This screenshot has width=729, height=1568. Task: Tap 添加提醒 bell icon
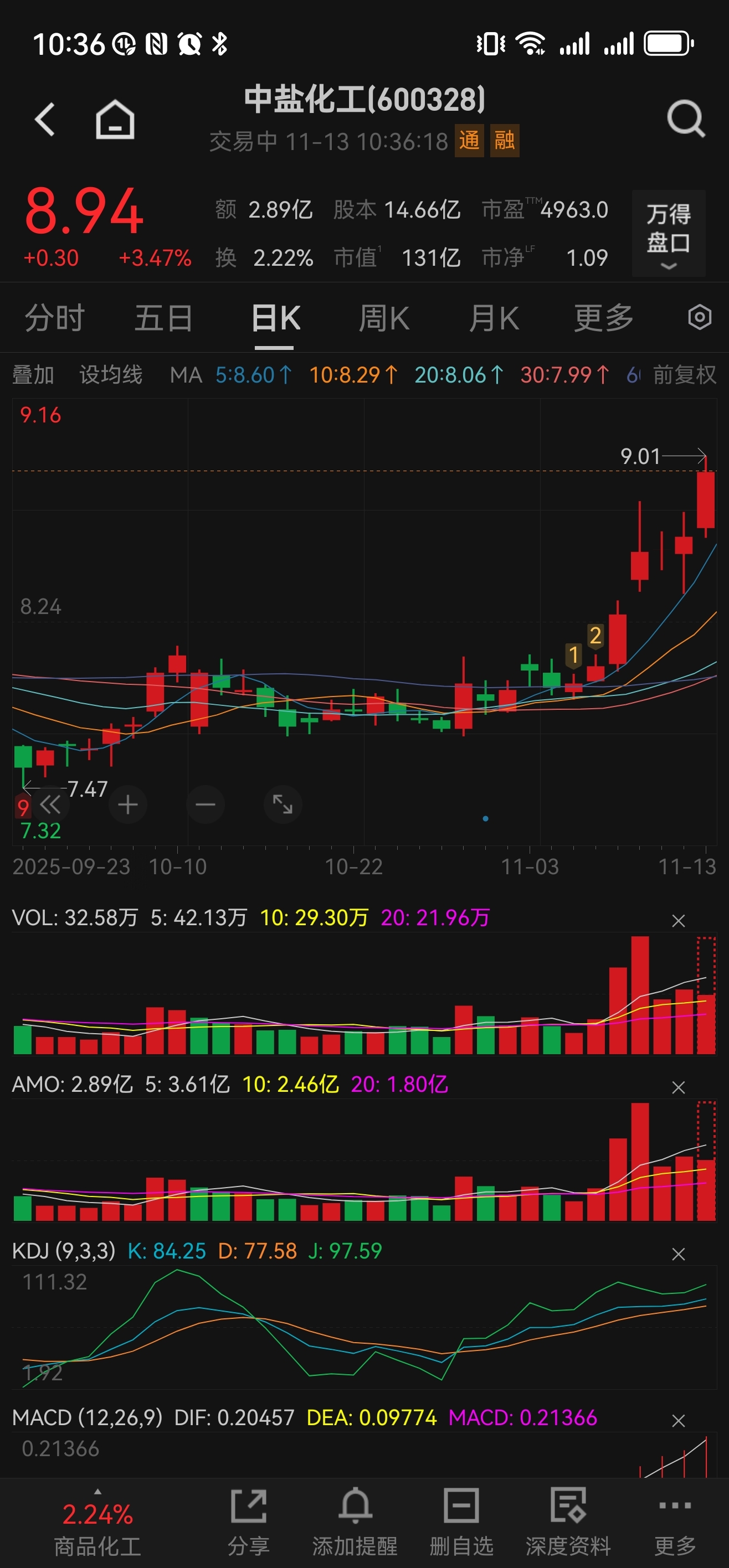click(355, 1506)
